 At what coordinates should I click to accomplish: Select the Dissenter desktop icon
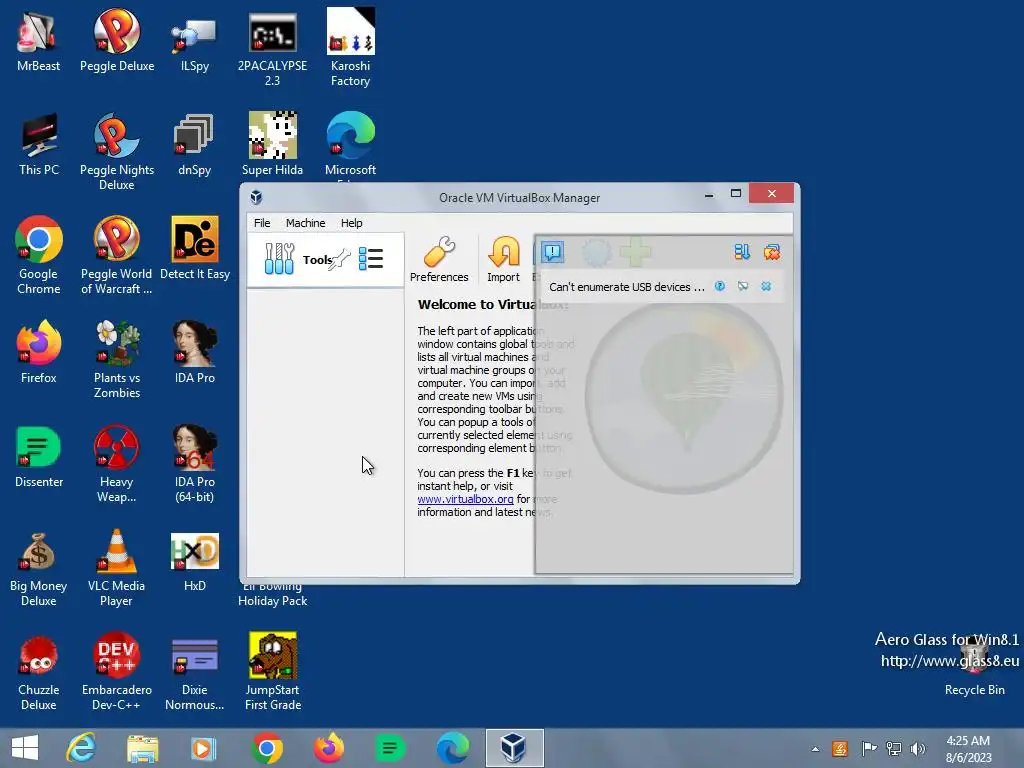(x=39, y=456)
